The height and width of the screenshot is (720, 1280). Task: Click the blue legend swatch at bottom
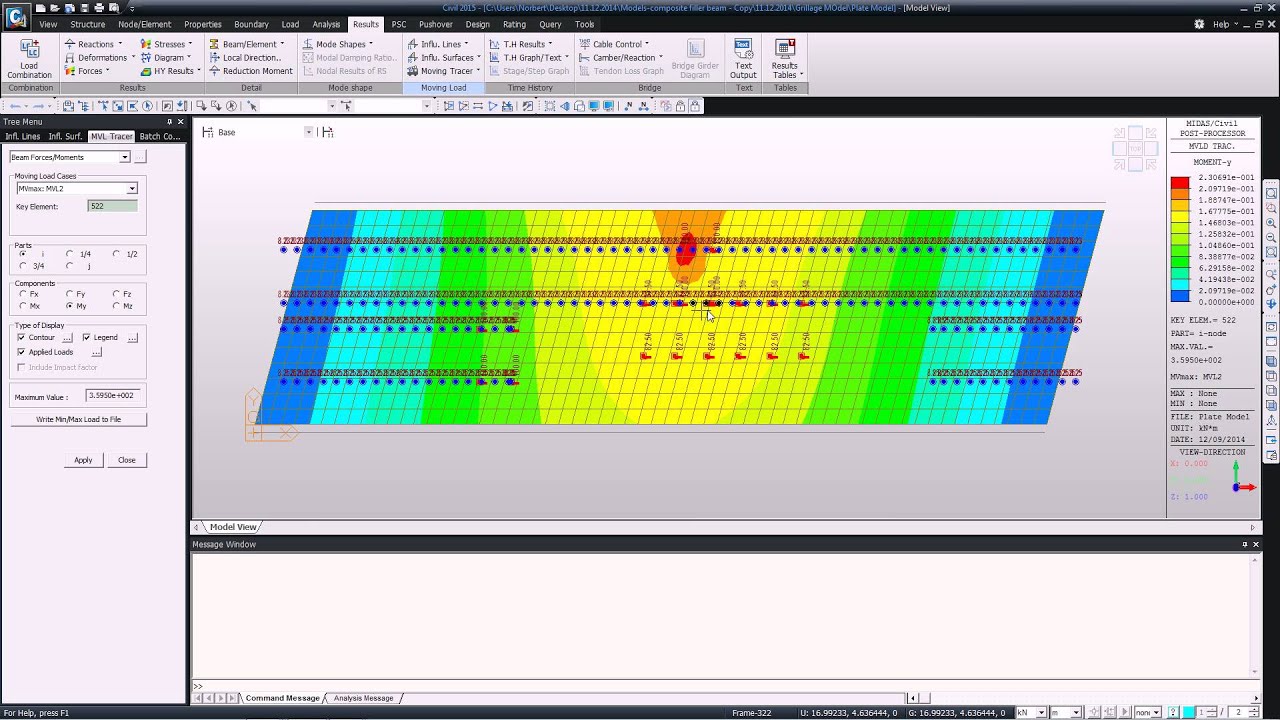tap(1180, 296)
